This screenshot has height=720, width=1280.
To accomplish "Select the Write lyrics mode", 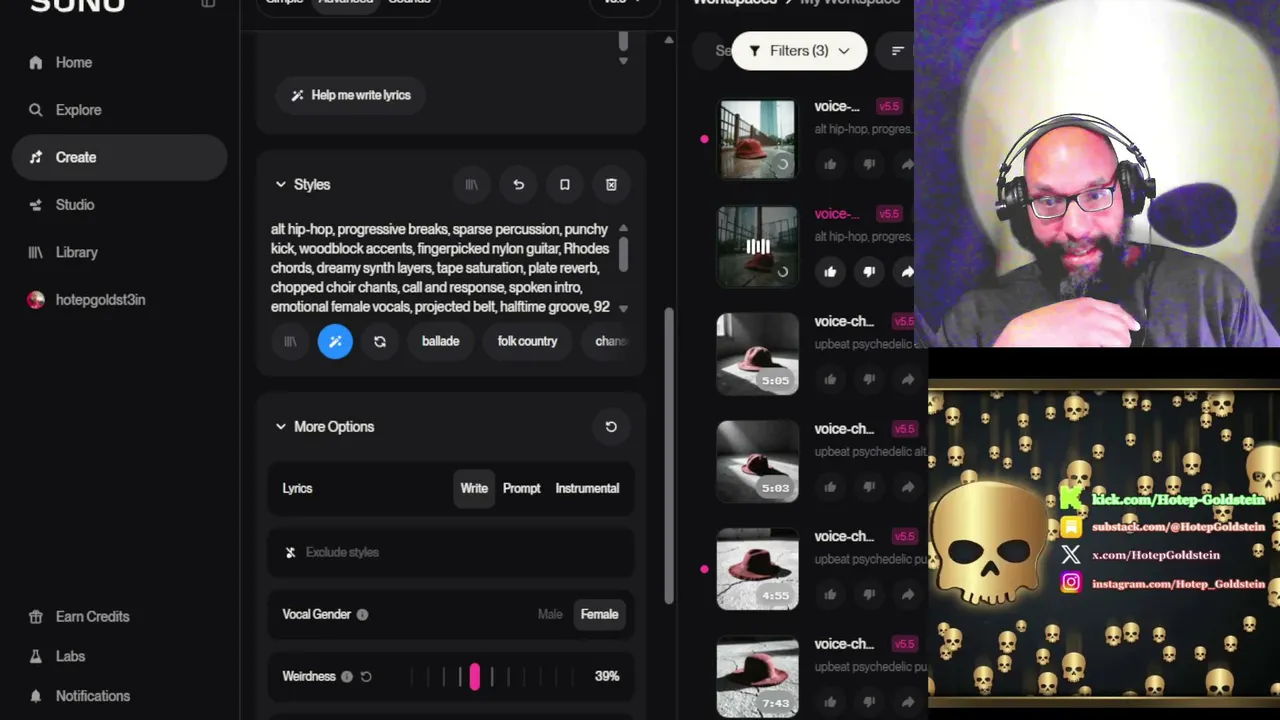I will [474, 488].
